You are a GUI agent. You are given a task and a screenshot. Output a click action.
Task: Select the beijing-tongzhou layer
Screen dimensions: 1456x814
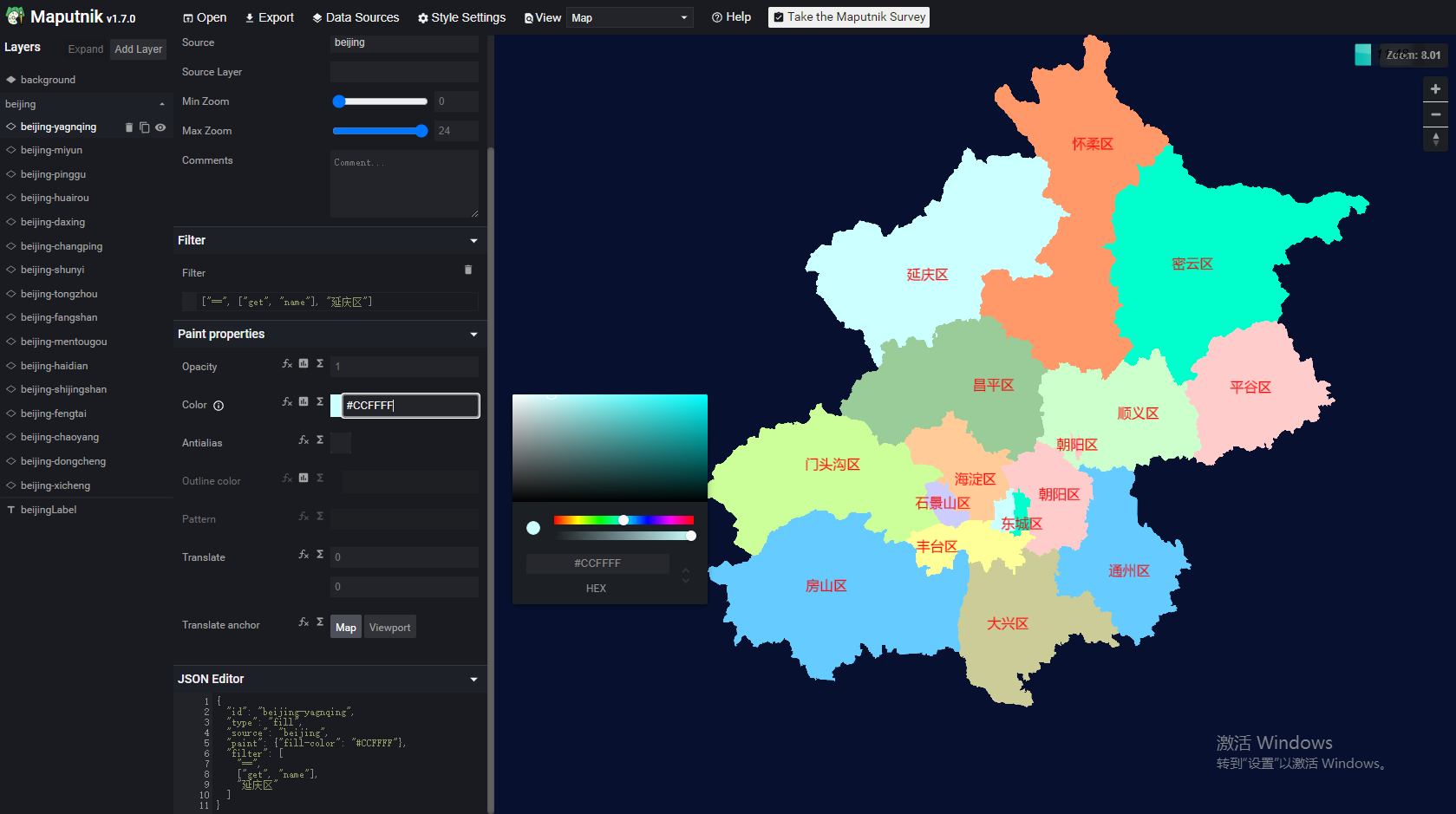click(57, 293)
